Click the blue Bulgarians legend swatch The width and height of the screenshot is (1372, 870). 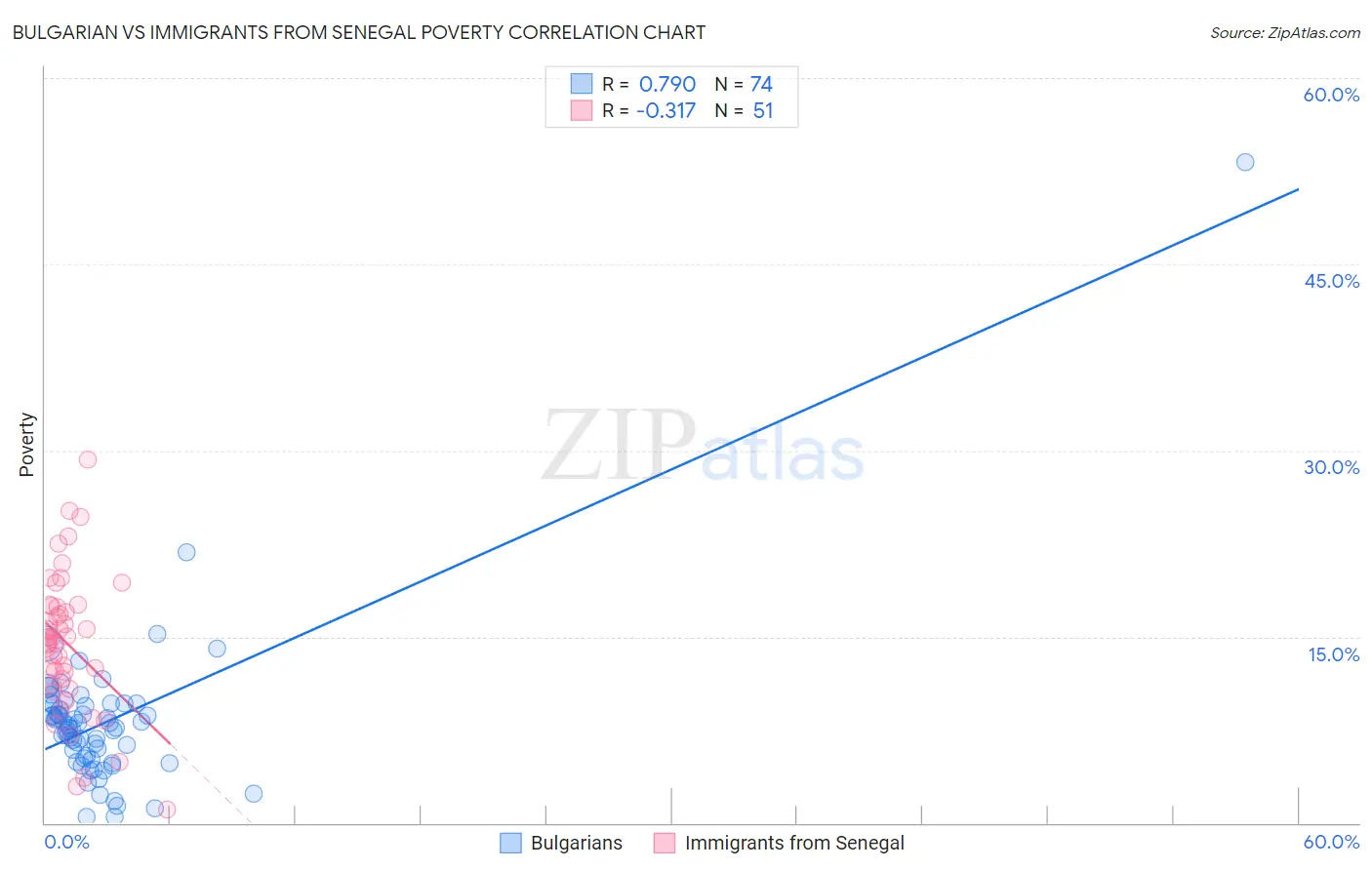[510, 843]
